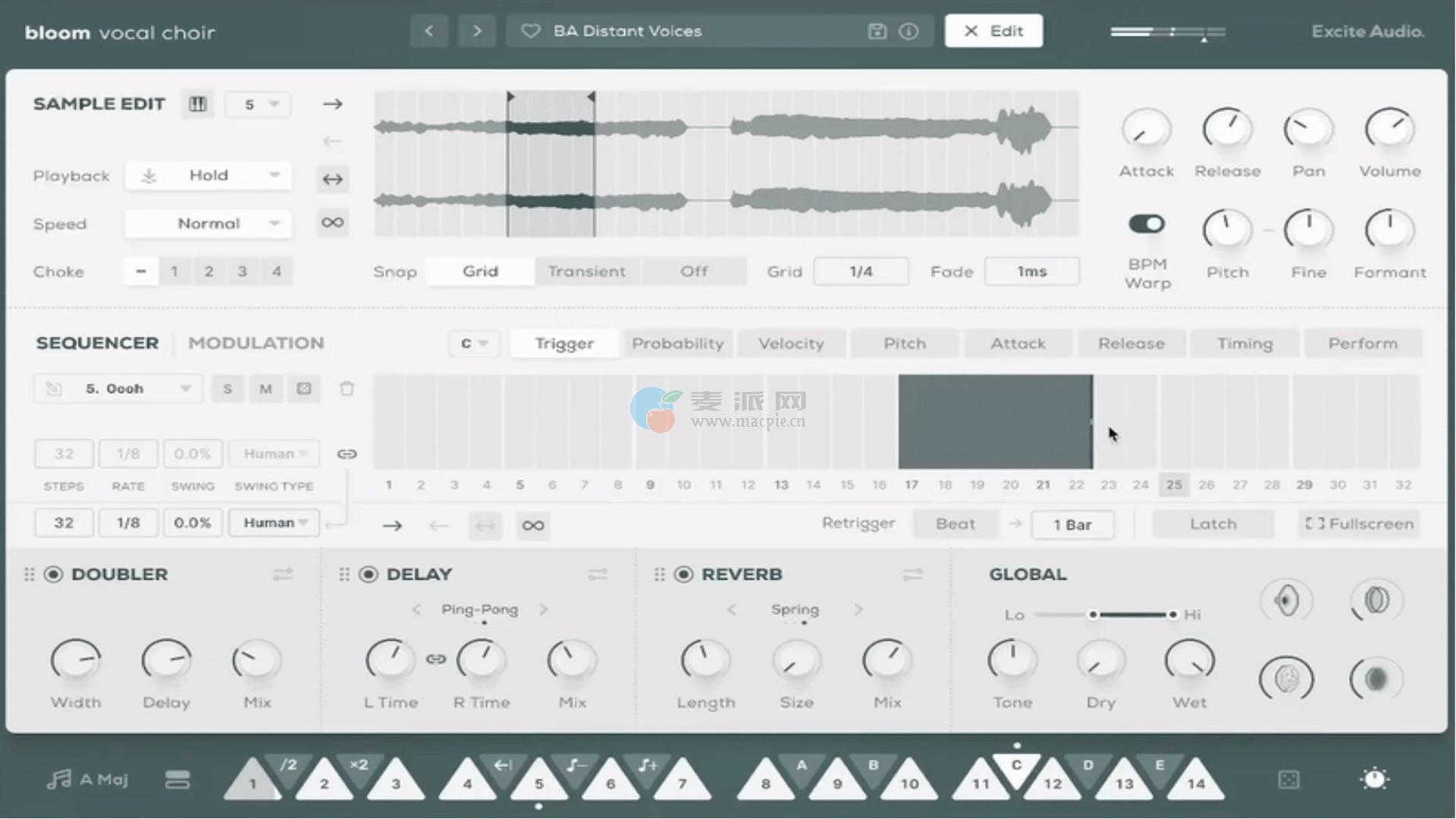Screen dimensions: 1456x819
Task: Select previous reverb type before Spring
Action: (732, 610)
